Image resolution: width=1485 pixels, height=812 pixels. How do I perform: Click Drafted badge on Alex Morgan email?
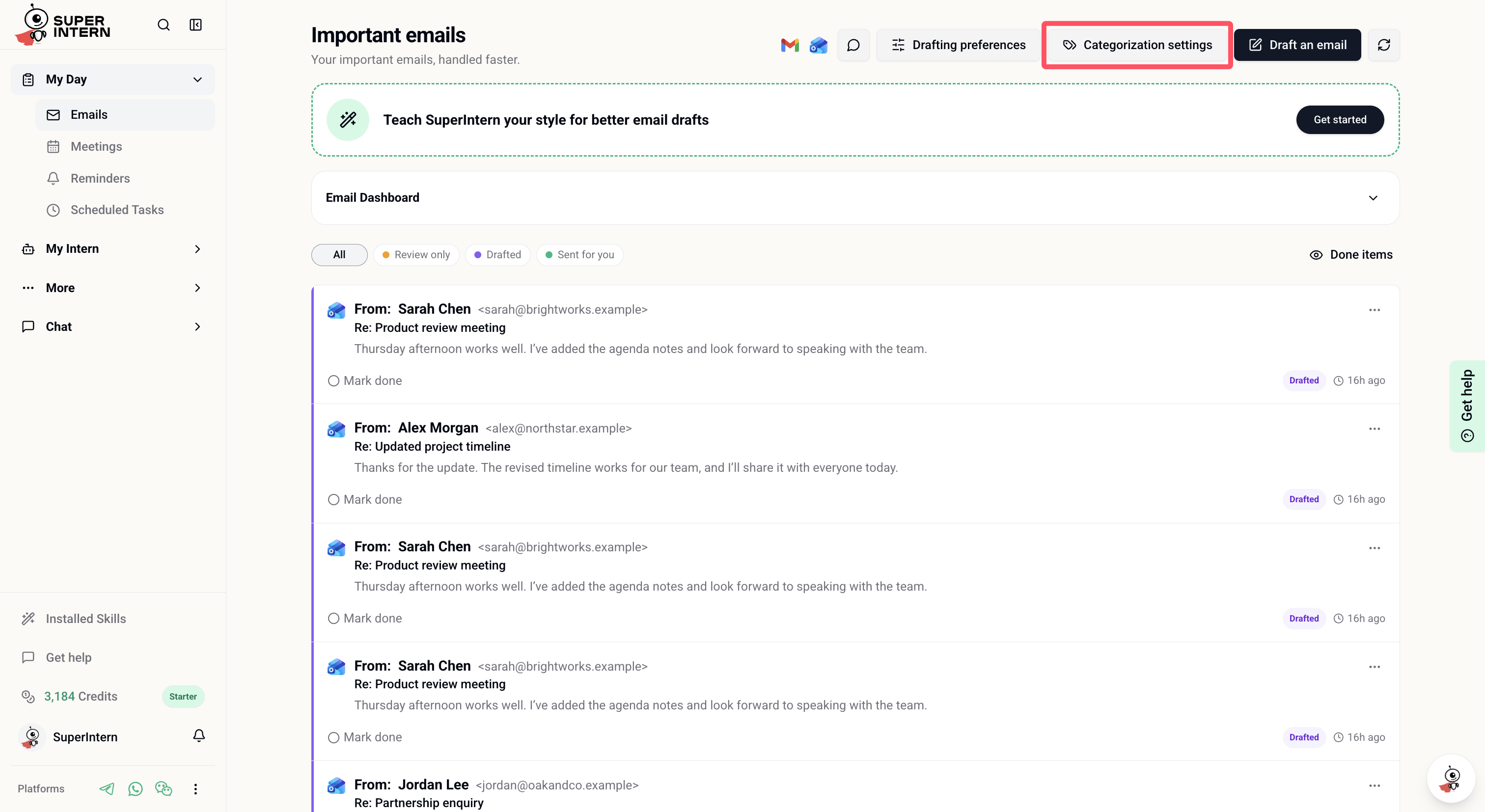pos(1303,500)
